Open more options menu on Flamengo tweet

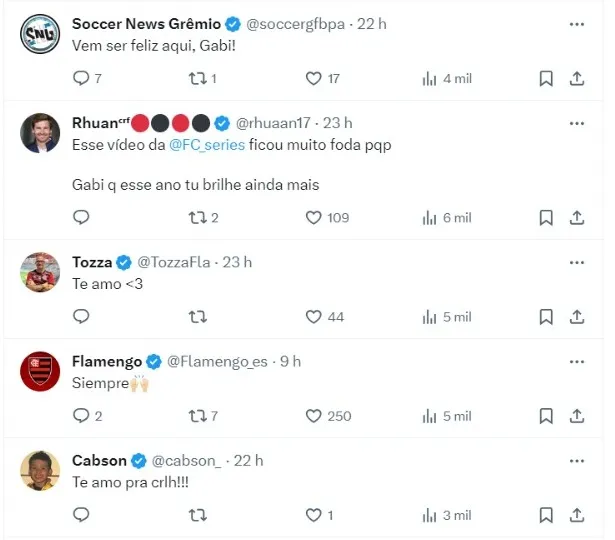tap(576, 361)
